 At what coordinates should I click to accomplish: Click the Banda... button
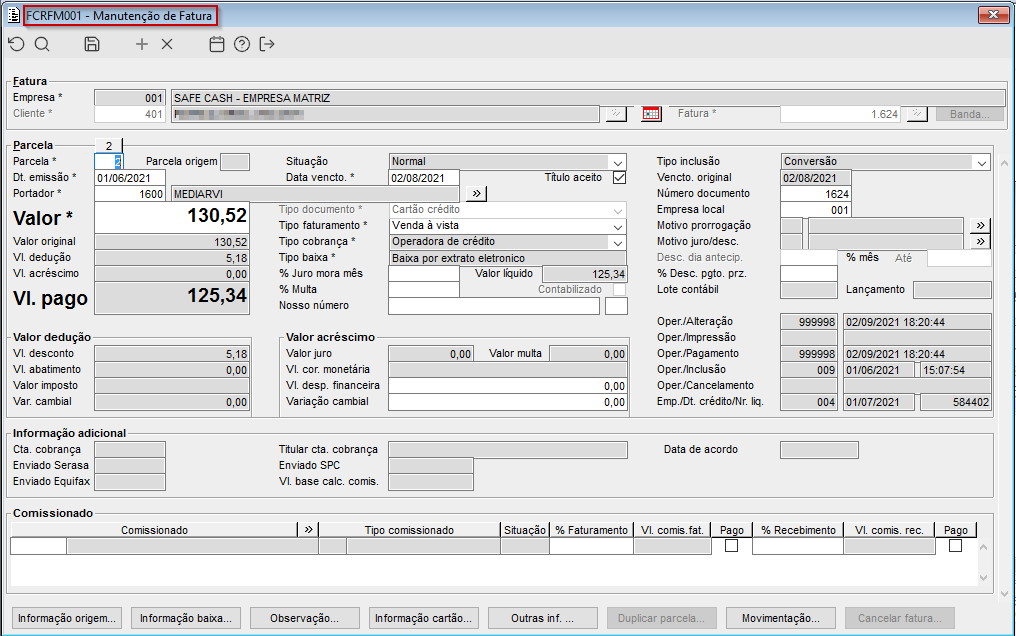[969, 114]
